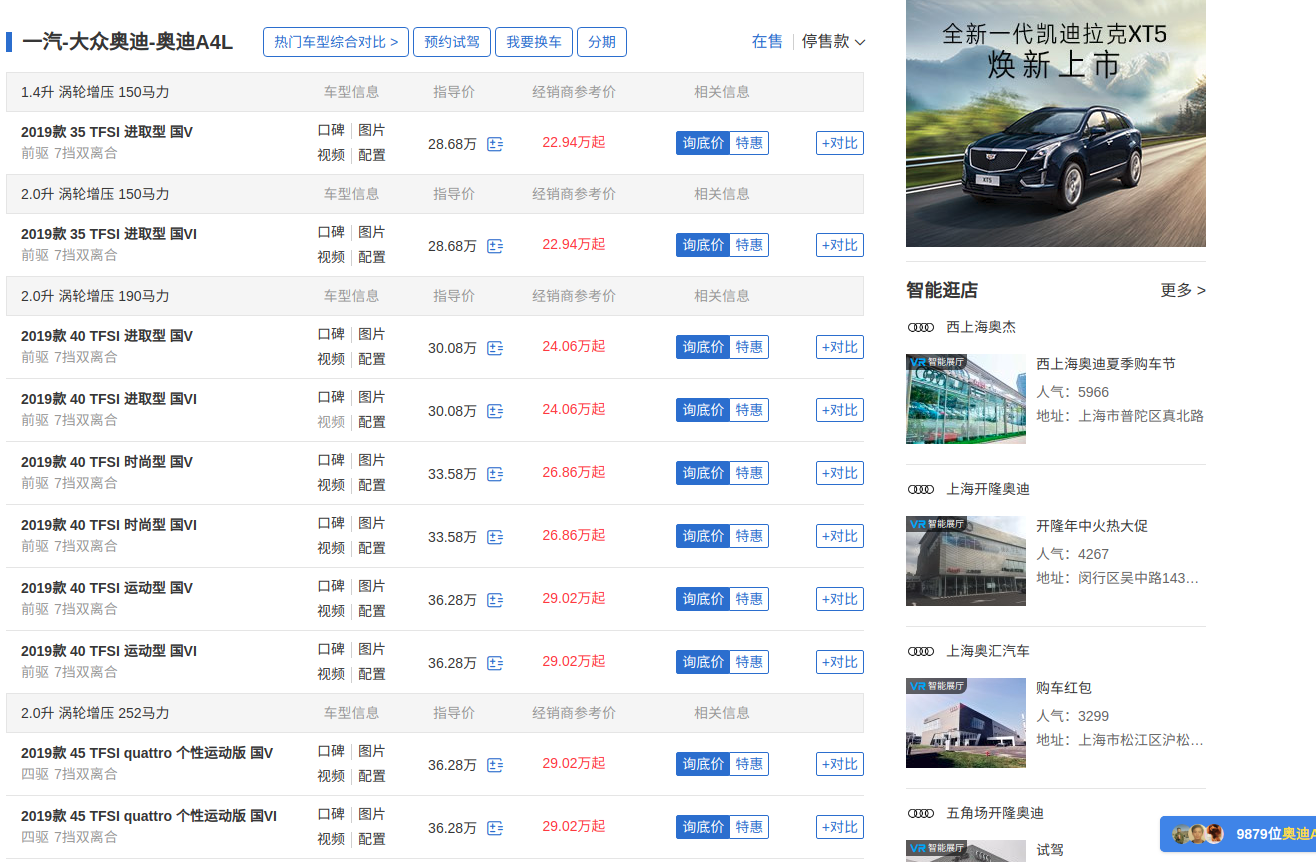Open the 2019款 45 TFSI quattro 个性运动版 国VI link
The height and width of the screenshot is (862, 1316).
149,816
